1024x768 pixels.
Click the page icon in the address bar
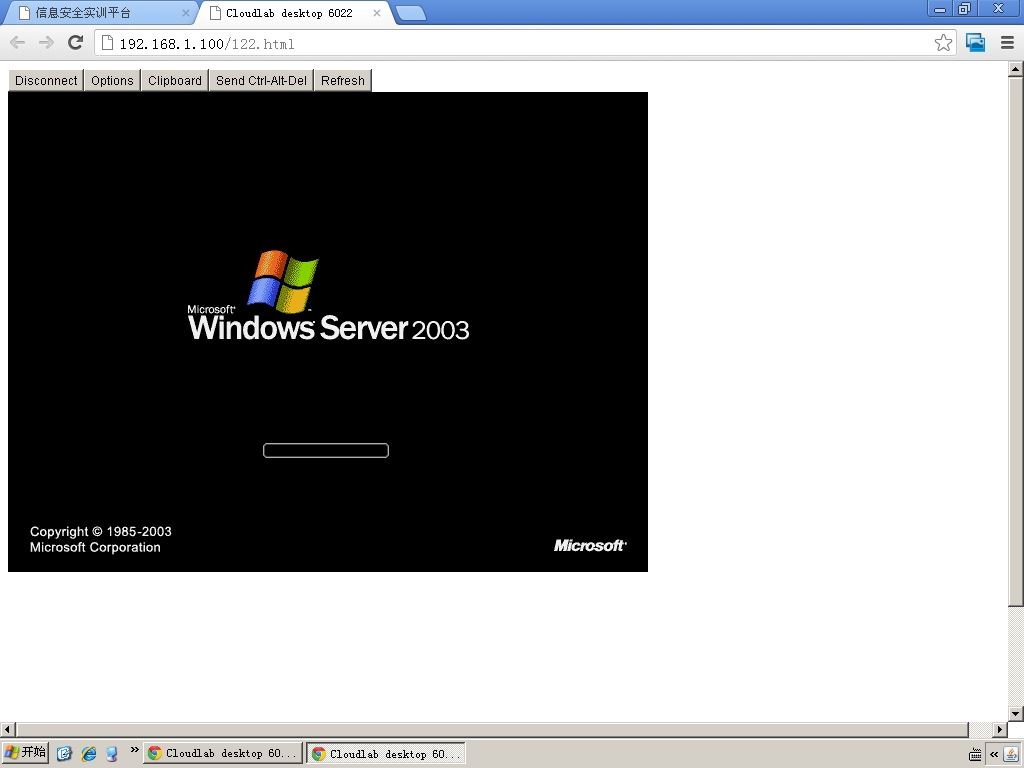107,43
